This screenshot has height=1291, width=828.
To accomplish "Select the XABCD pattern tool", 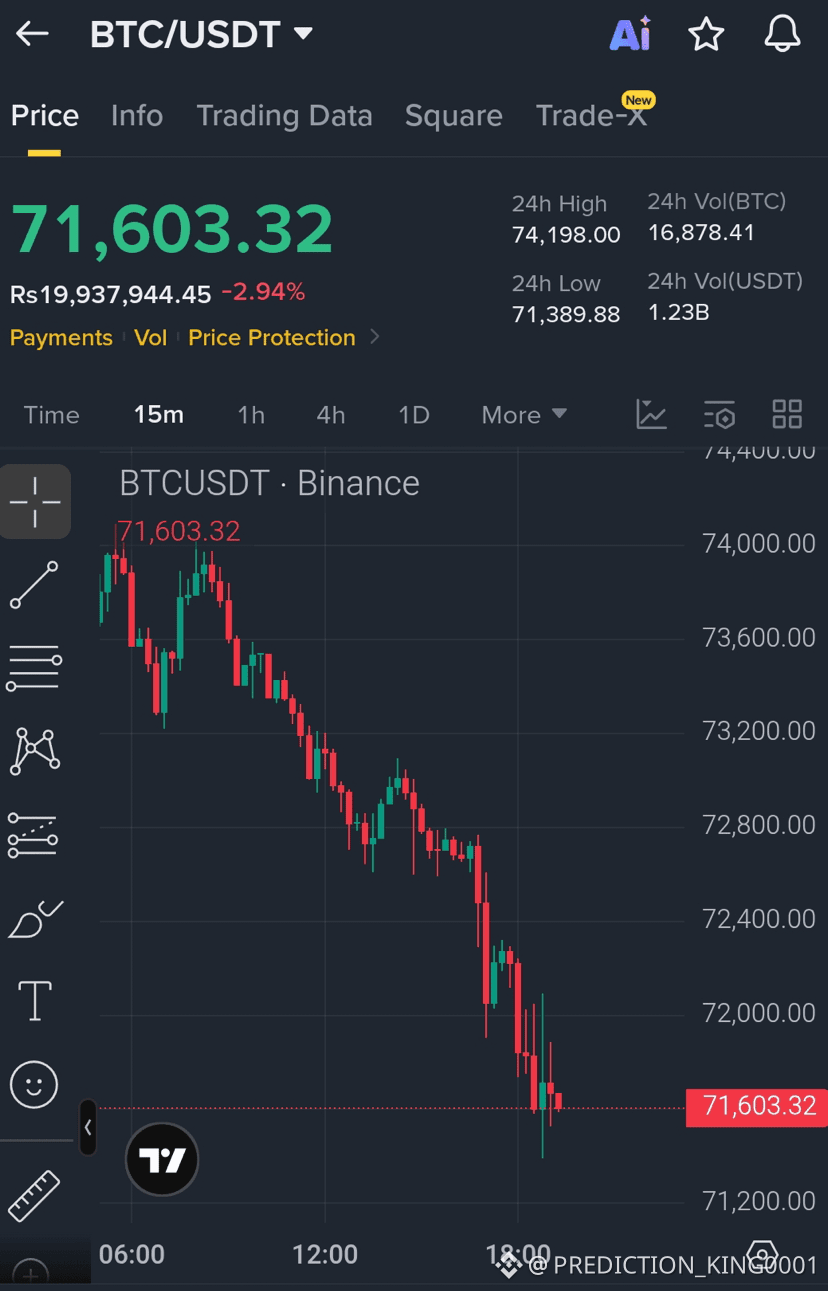I will pyautogui.click(x=35, y=751).
